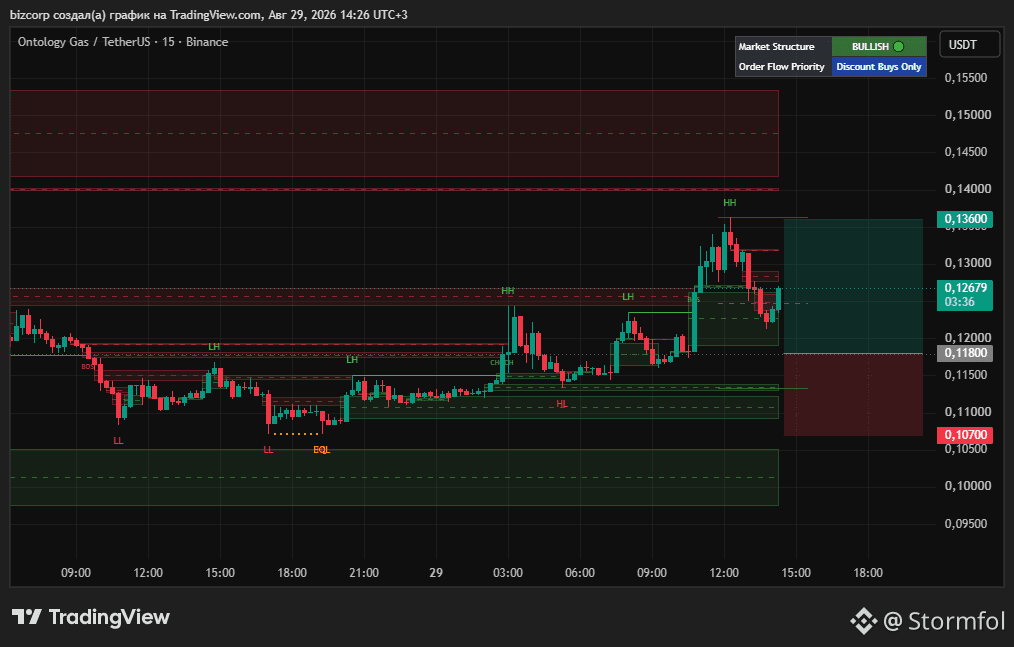Click the green 0,13600 take-profit price label
1014x647 pixels.
pos(965,219)
